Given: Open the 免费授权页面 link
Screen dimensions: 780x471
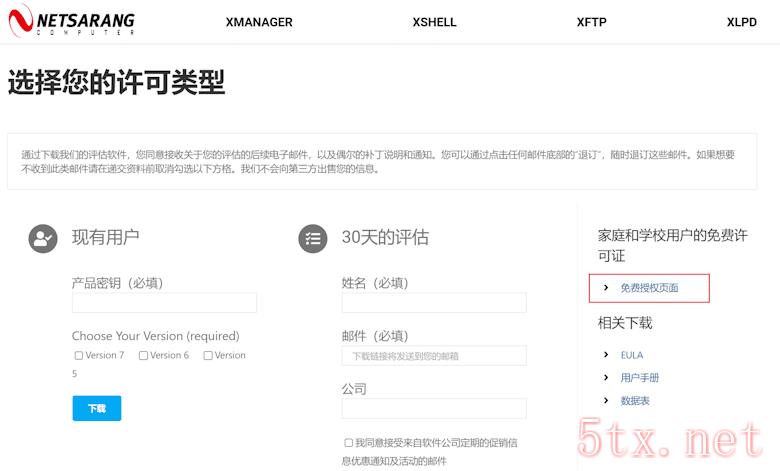Looking at the screenshot, I should click(649, 287).
